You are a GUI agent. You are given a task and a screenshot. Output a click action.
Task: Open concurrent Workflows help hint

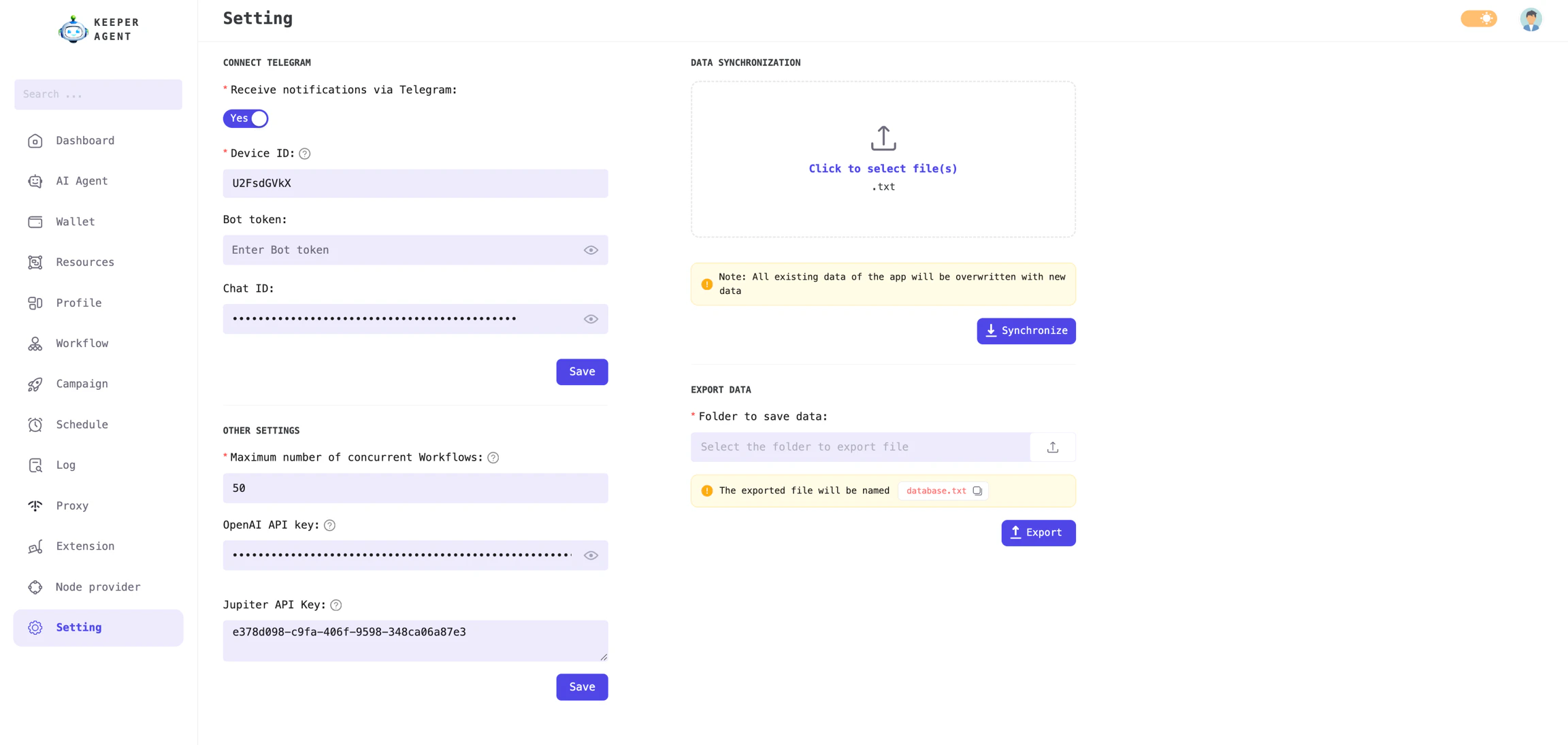(492, 457)
